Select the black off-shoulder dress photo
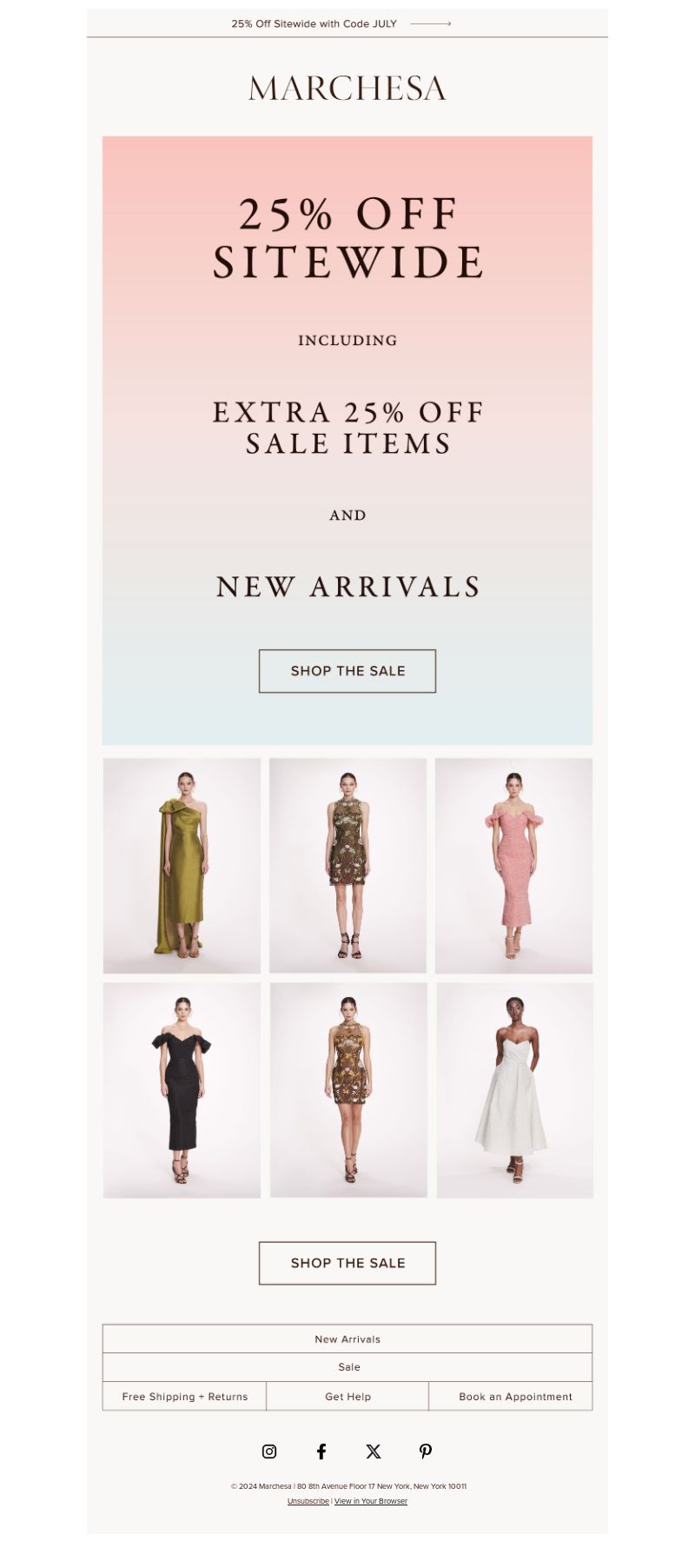 click(182, 1090)
